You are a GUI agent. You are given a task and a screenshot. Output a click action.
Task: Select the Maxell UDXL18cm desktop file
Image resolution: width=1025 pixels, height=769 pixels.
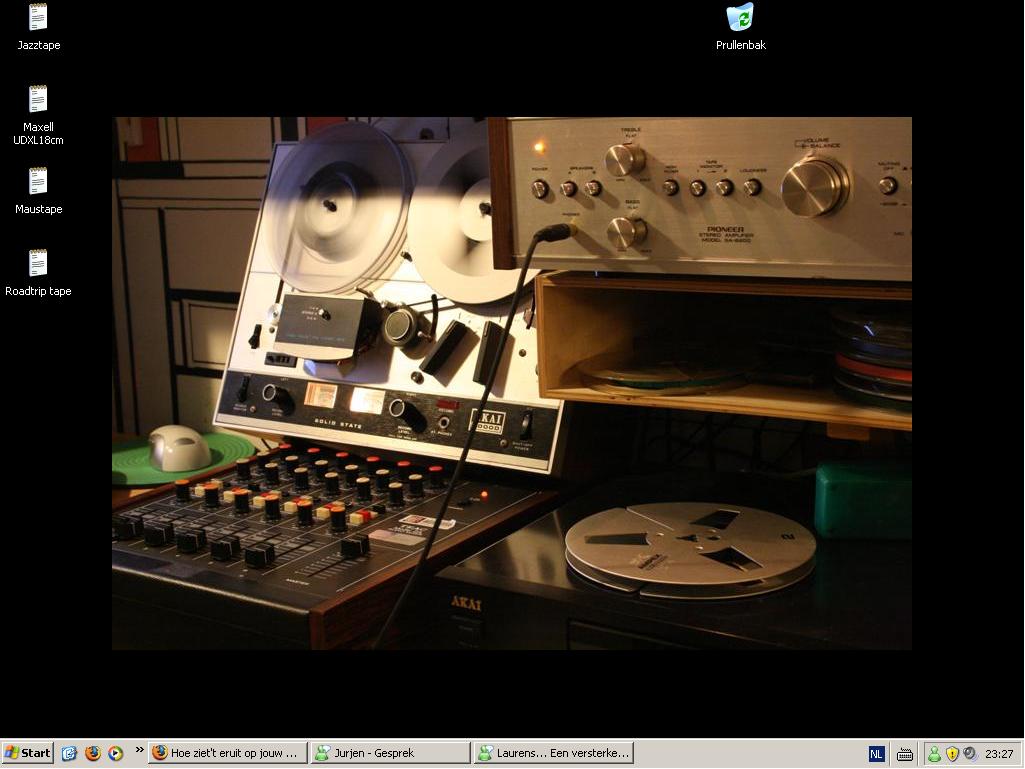click(x=38, y=100)
